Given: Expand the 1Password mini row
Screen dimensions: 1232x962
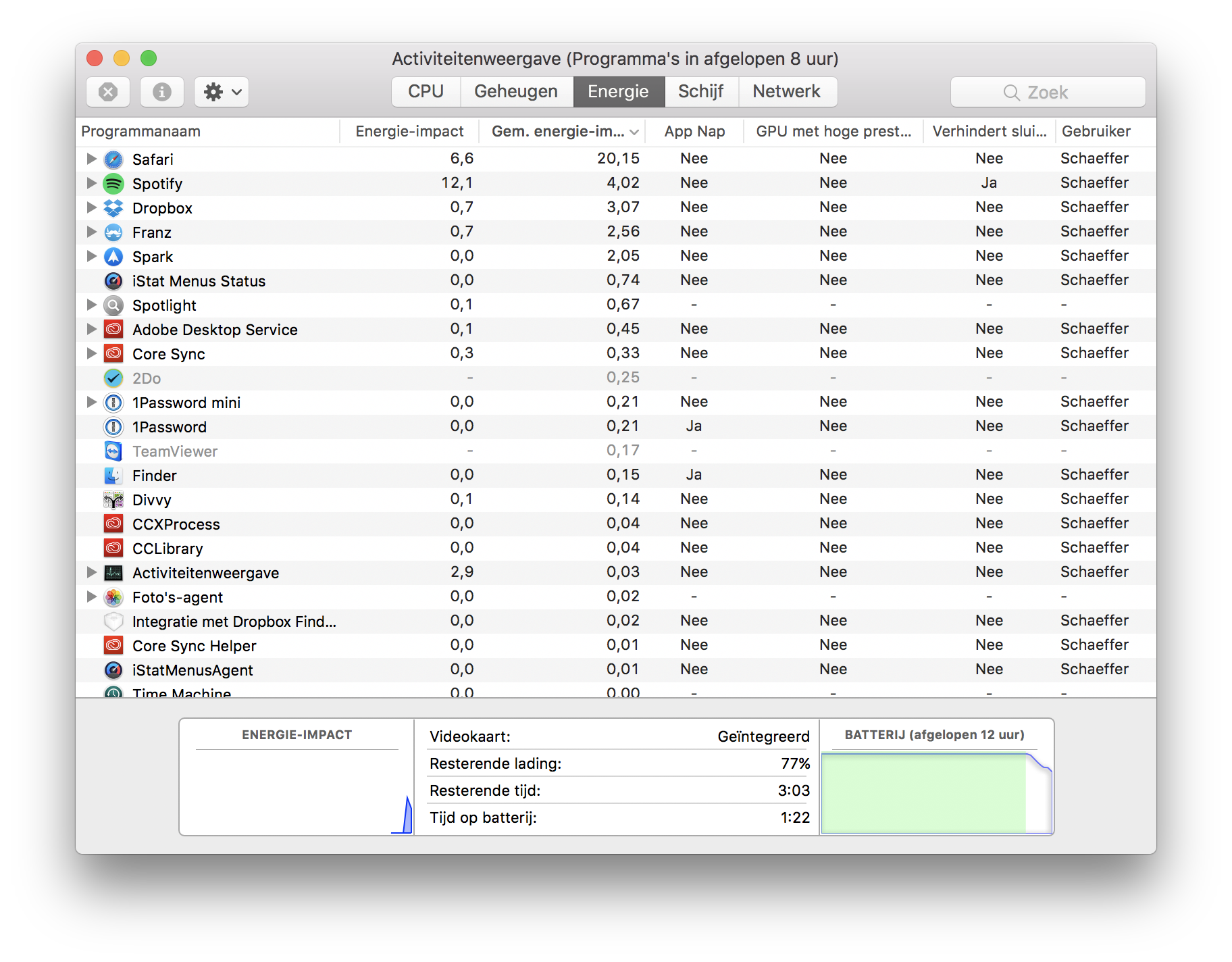Looking at the screenshot, I should pos(91,402).
